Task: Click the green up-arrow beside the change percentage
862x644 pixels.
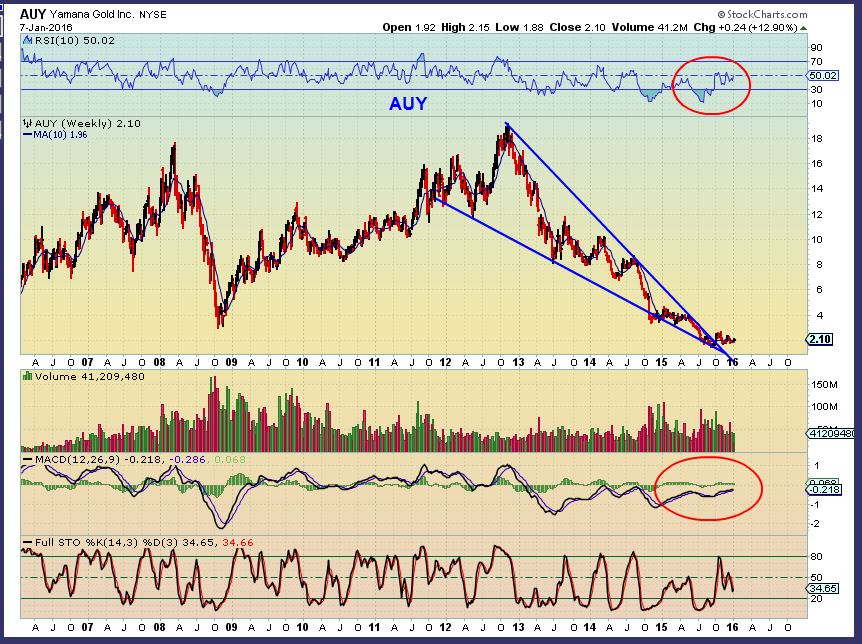Action: click(804, 28)
